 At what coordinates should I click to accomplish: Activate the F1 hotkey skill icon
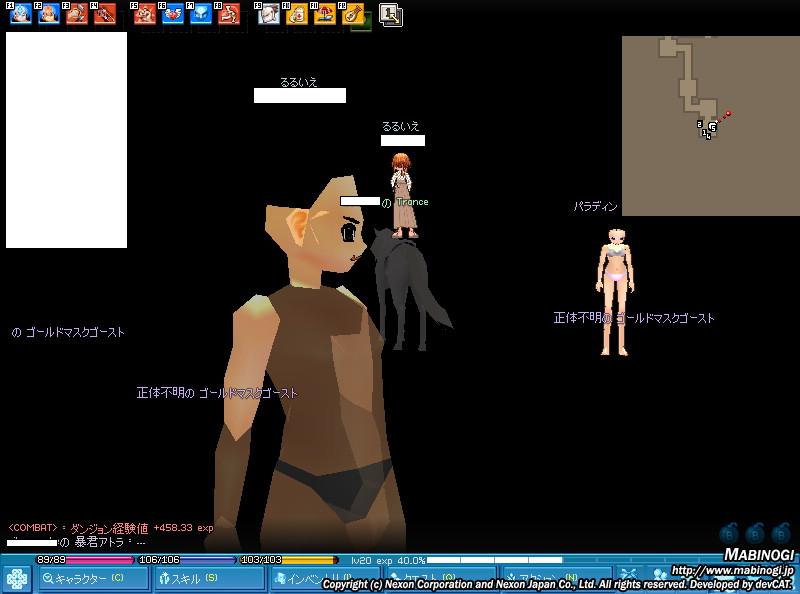point(21,14)
